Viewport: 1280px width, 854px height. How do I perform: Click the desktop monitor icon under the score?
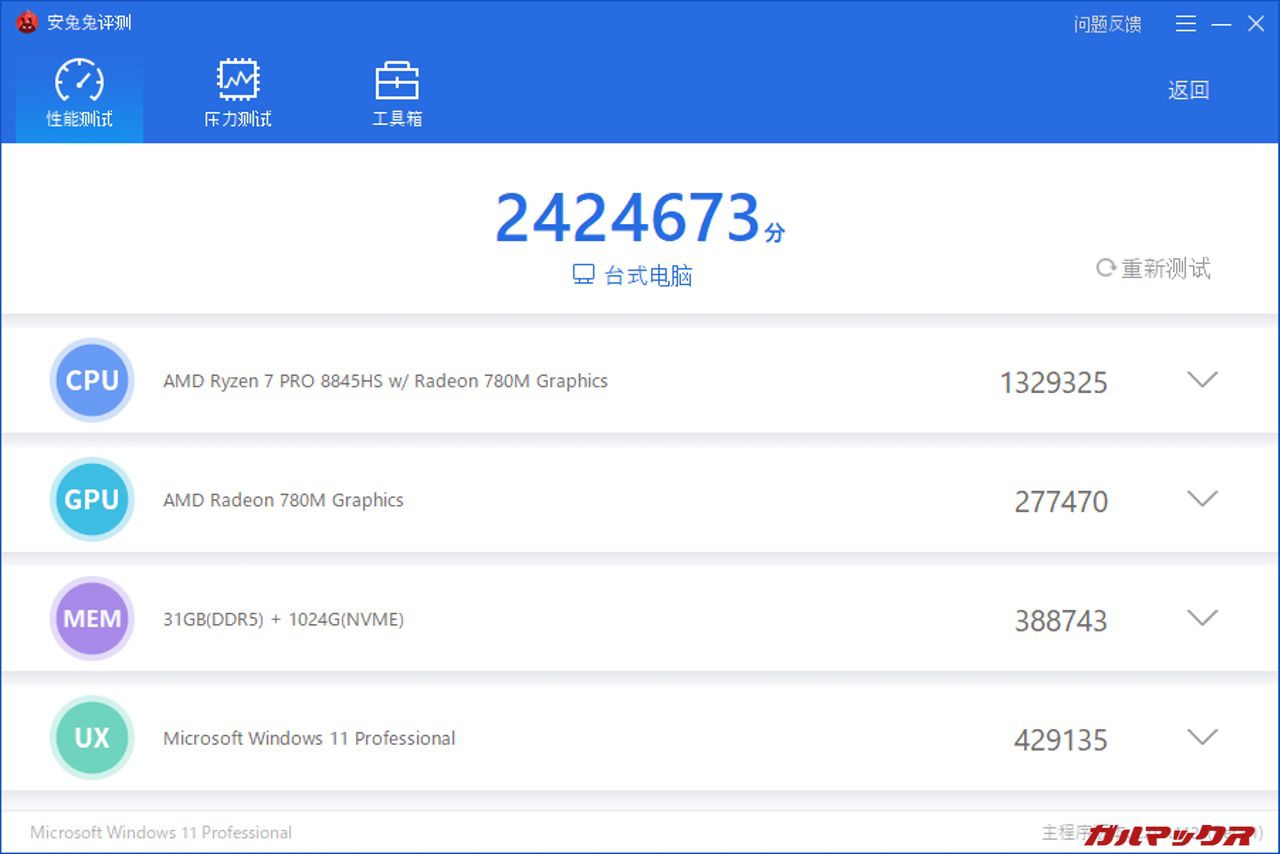583,275
